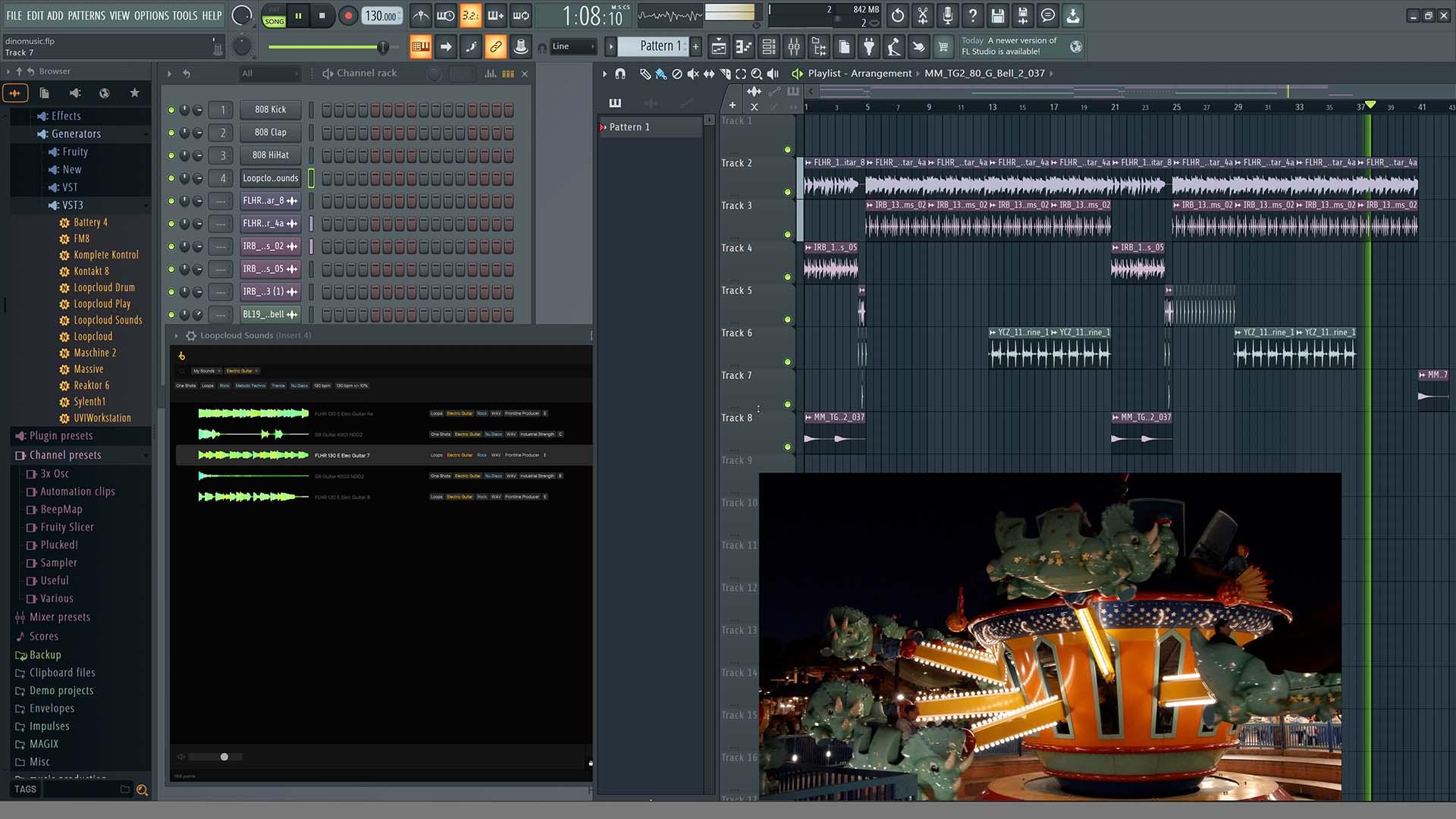Toggle loop recording icon
This screenshot has height=819, width=1456.
521,15
